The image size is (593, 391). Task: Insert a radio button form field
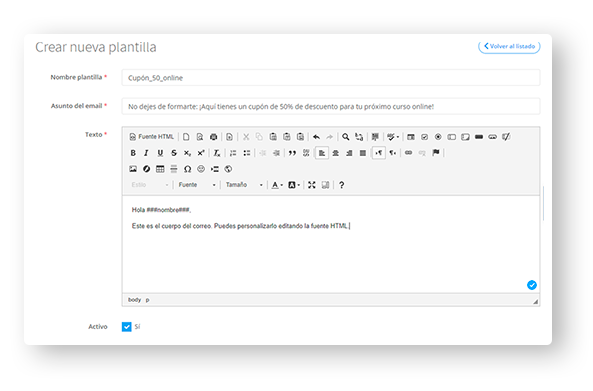(x=438, y=137)
